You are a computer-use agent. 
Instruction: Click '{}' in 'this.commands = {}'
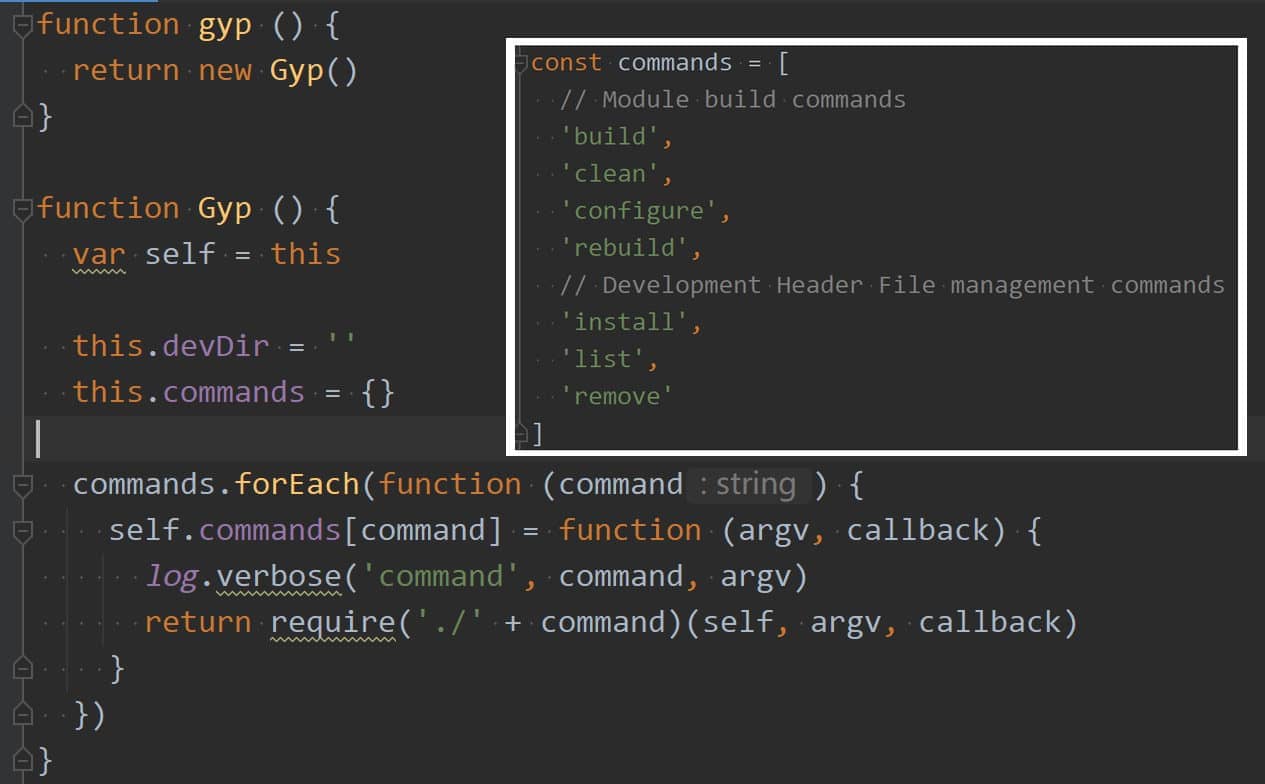(x=378, y=392)
